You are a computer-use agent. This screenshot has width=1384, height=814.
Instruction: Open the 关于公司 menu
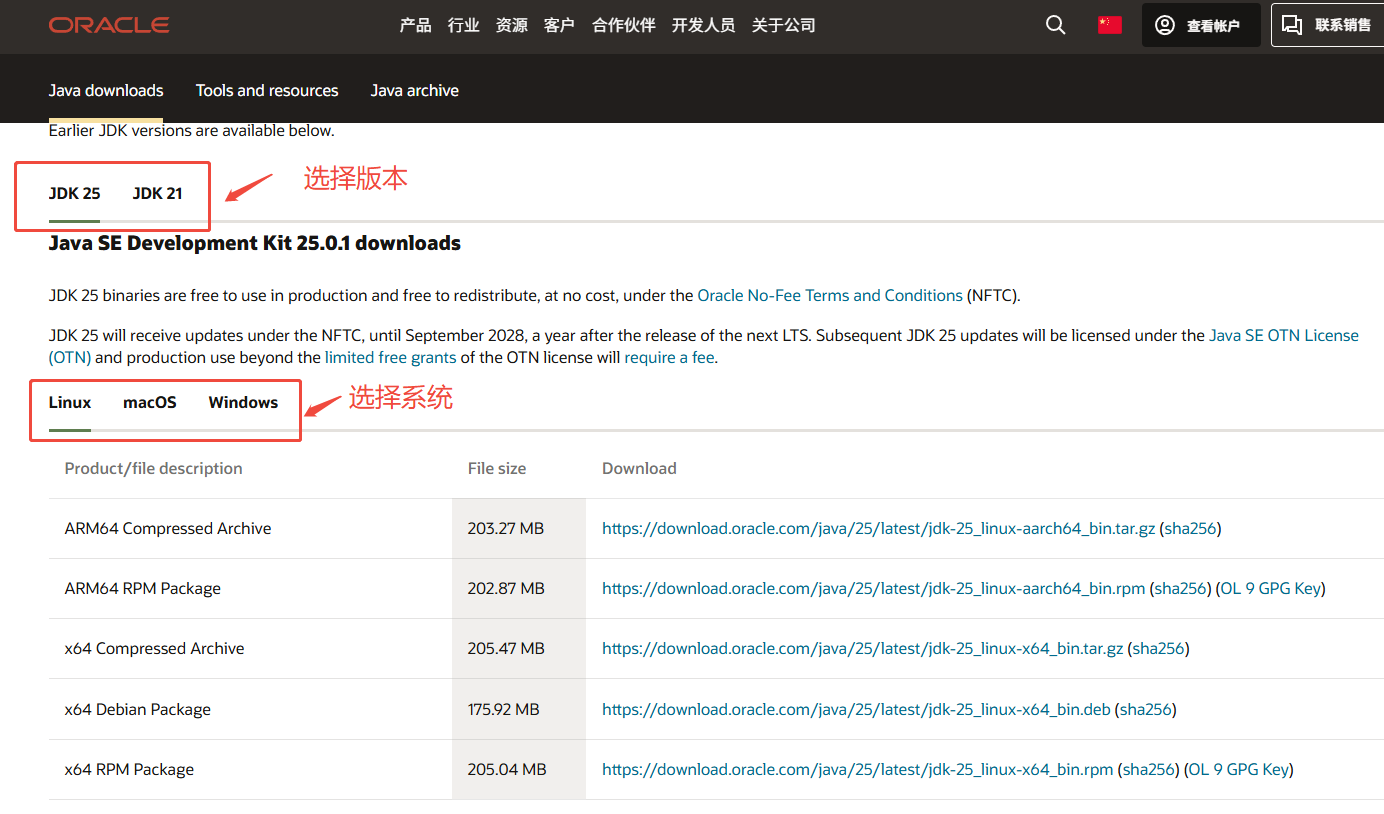(784, 25)
